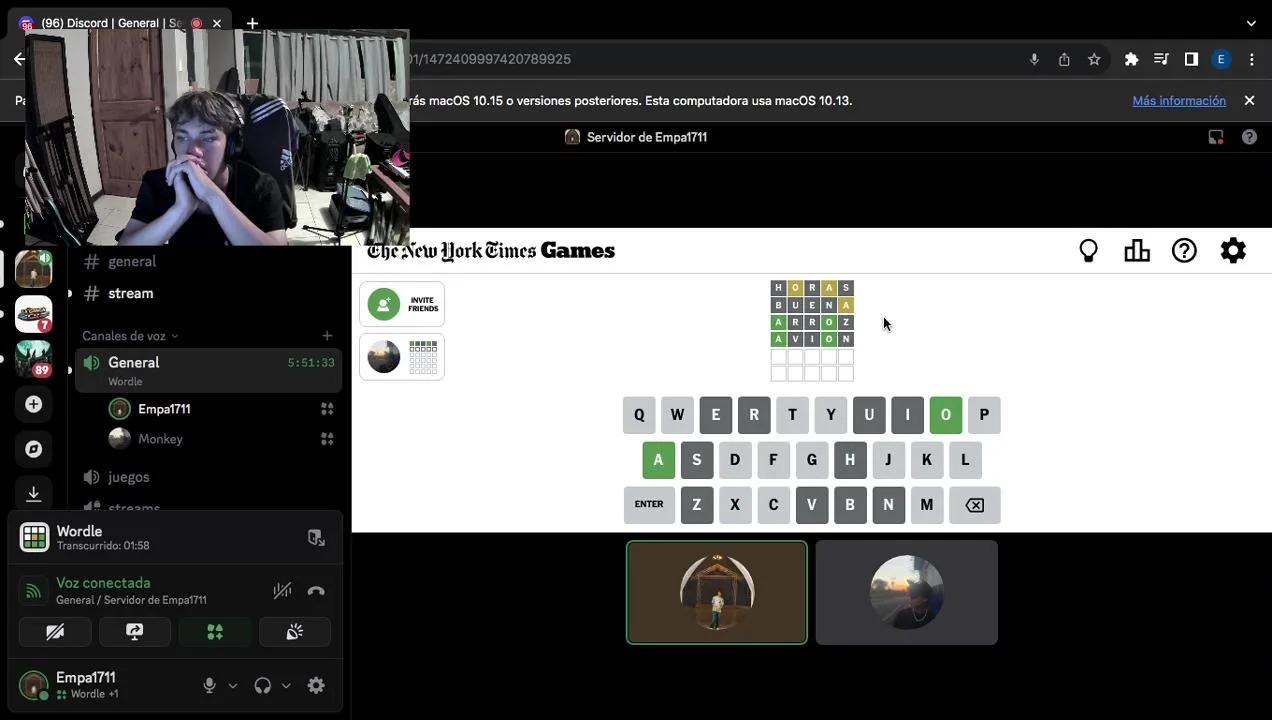Open the Wordle statistics bar chart icon

click(x=1137, y=251)
